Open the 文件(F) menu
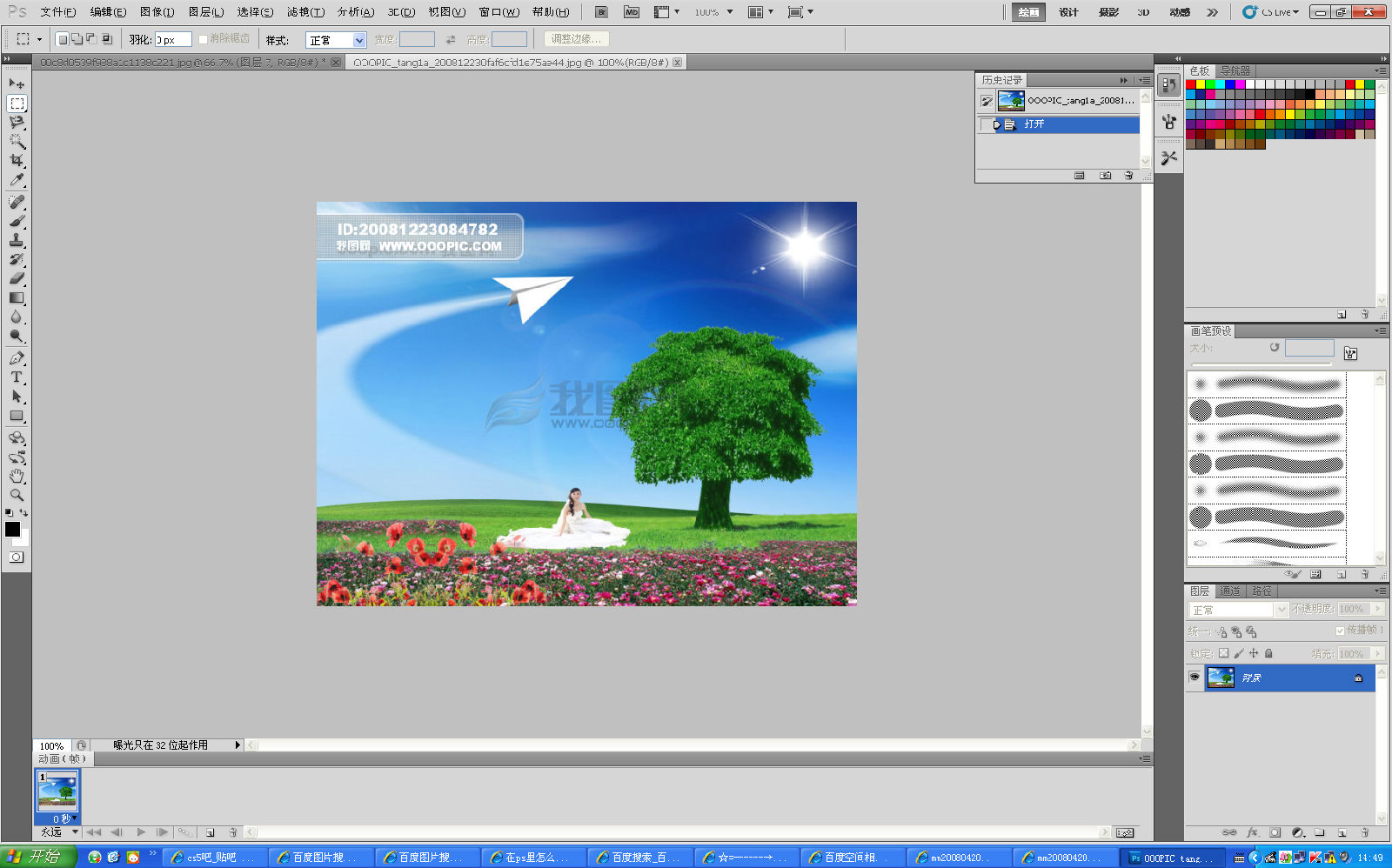Viewport: 1392px width, 868px height. 57,12
